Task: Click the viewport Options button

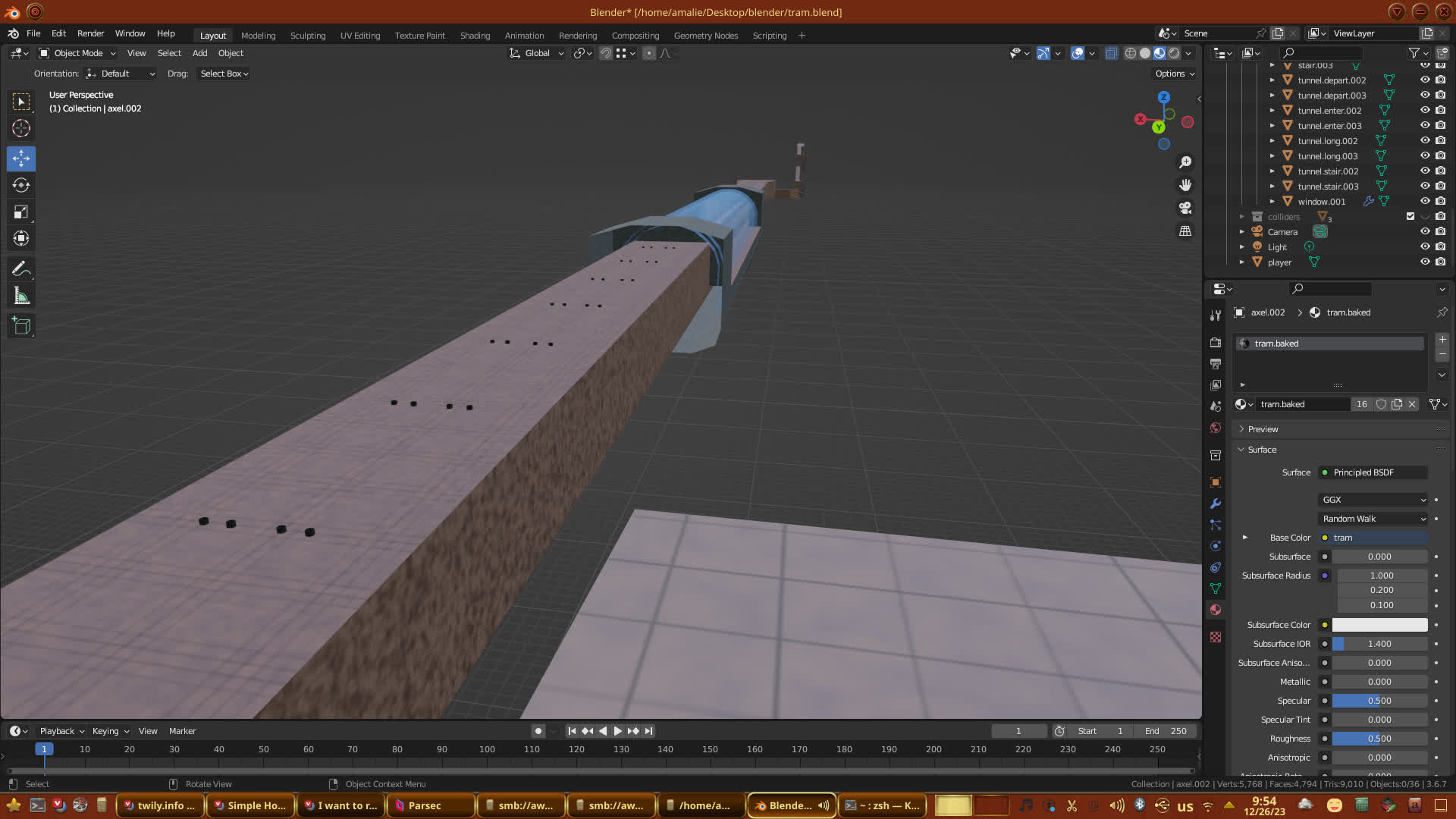Action: tap(1174, 74)
